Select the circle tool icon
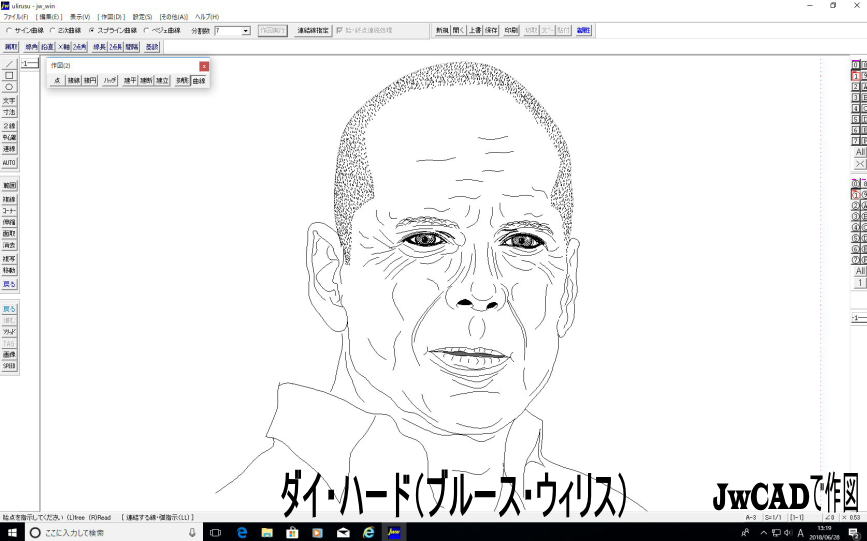Image resolution: width=867 pixels, height=541 pixels. [9, 87]
